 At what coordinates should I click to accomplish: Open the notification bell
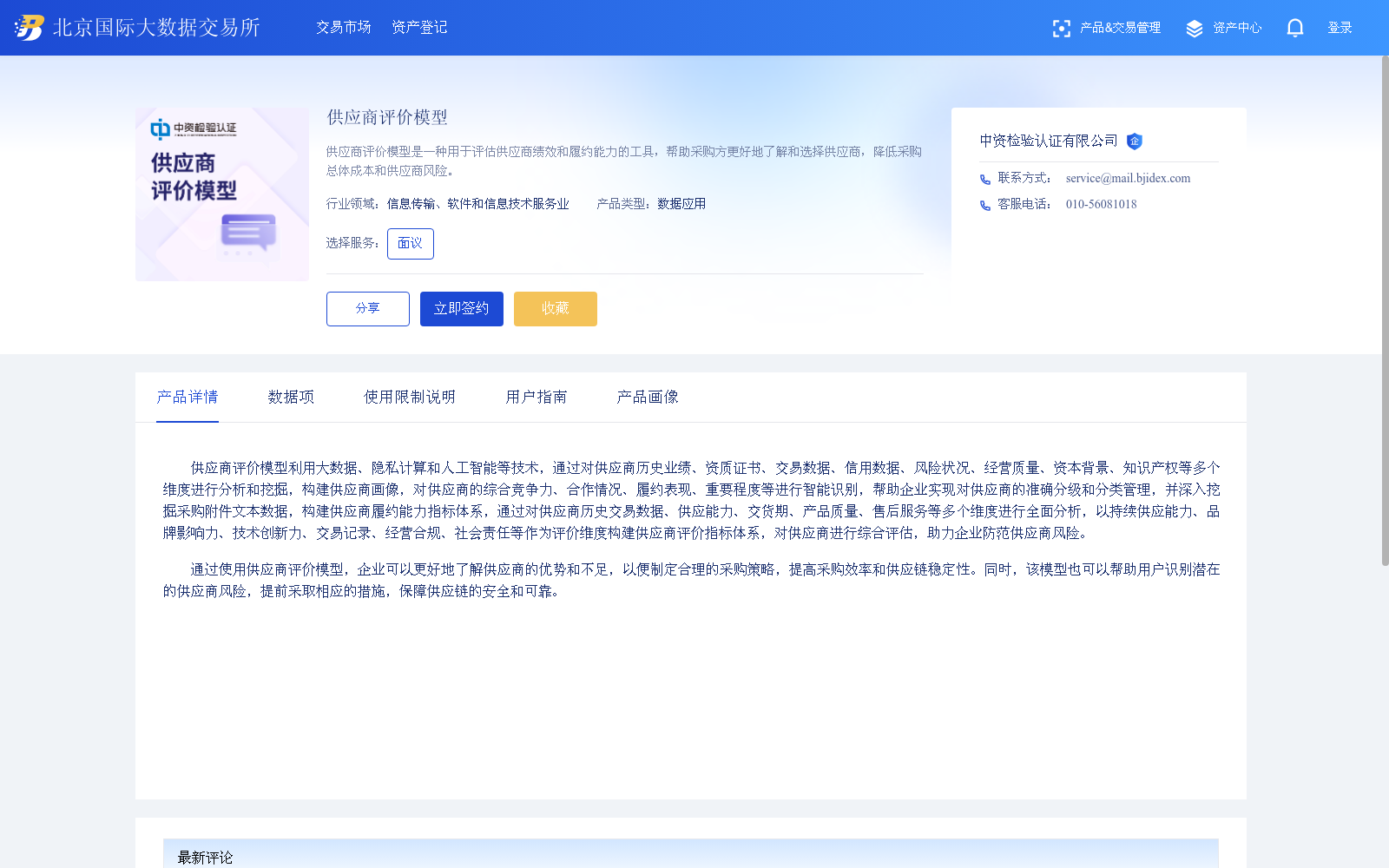[x=1295, y=28]
